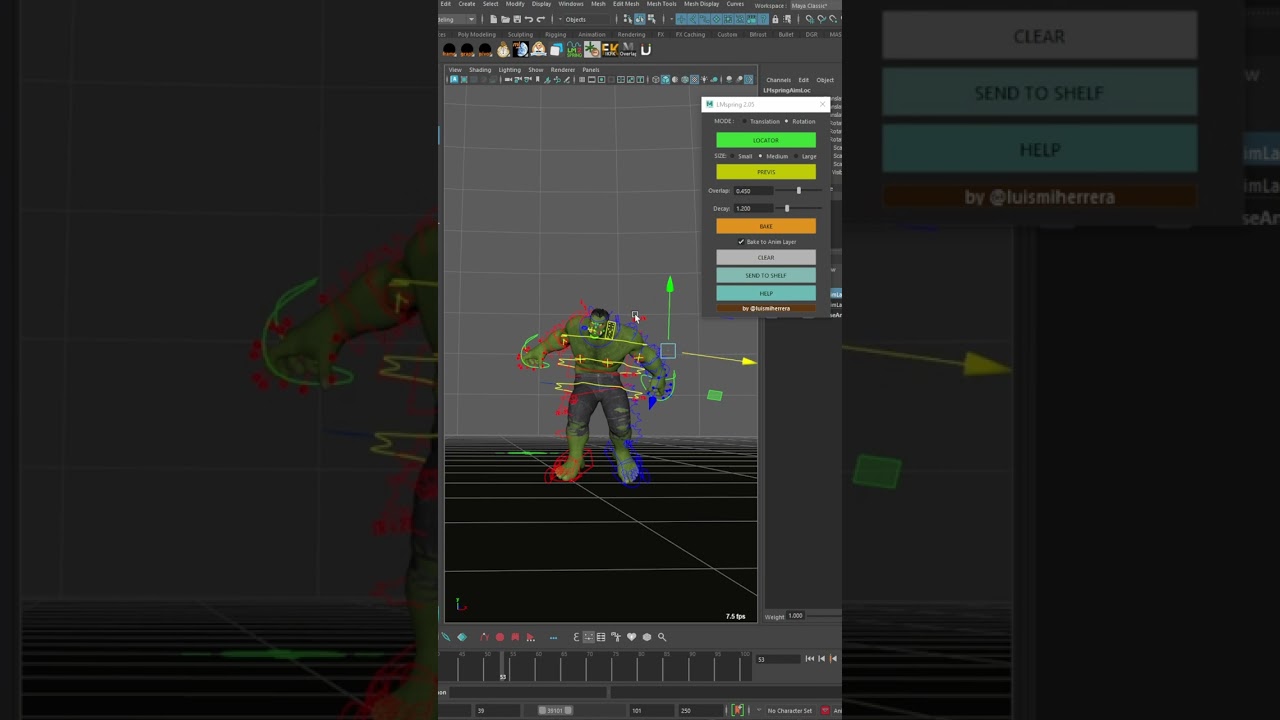The width and height of the screenshot is (1280, 720).
Task: Click the stopwatch shelf icon
Action: [503, 49]
